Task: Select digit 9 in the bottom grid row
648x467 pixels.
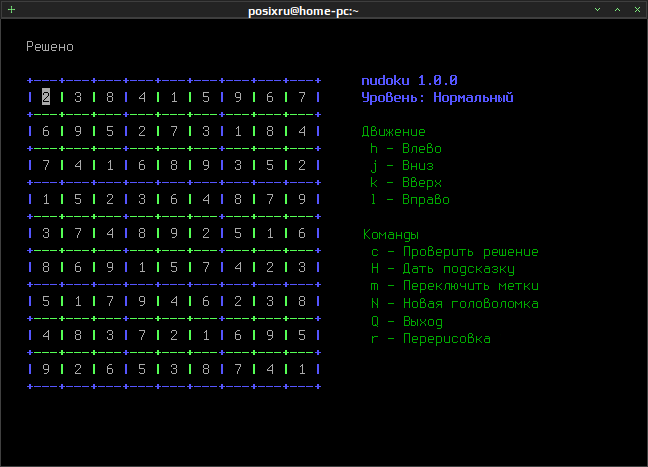Action: 46,369
